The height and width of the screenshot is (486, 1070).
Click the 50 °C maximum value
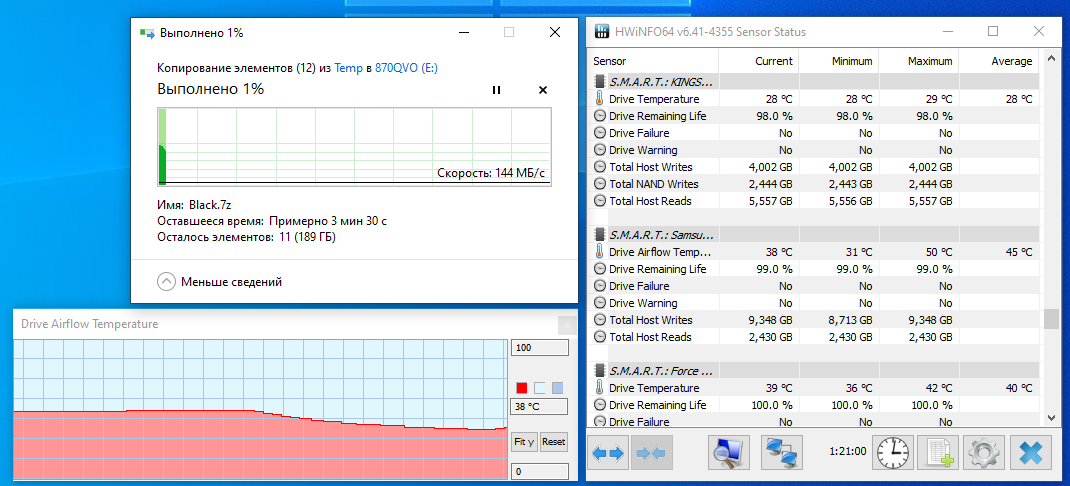point(937,252)
